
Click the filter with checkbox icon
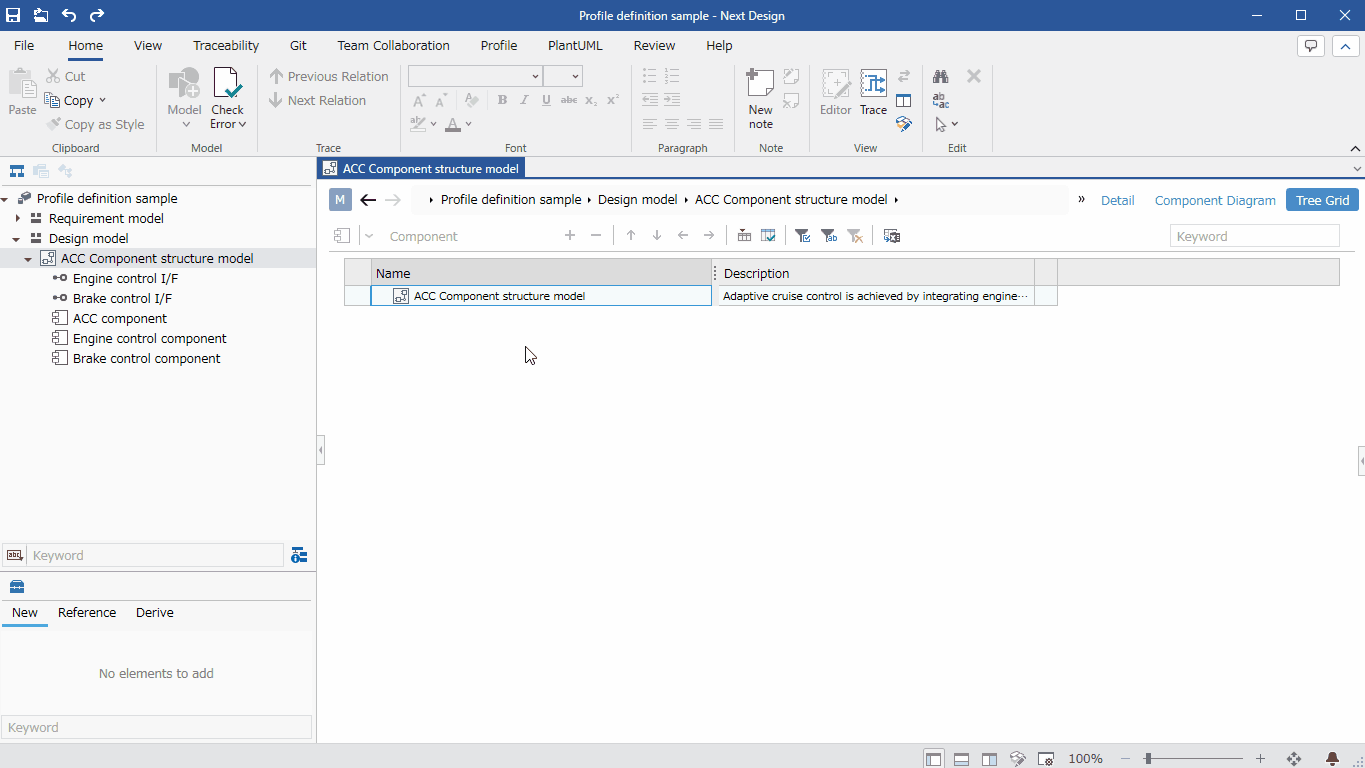(x=802, y=236)
